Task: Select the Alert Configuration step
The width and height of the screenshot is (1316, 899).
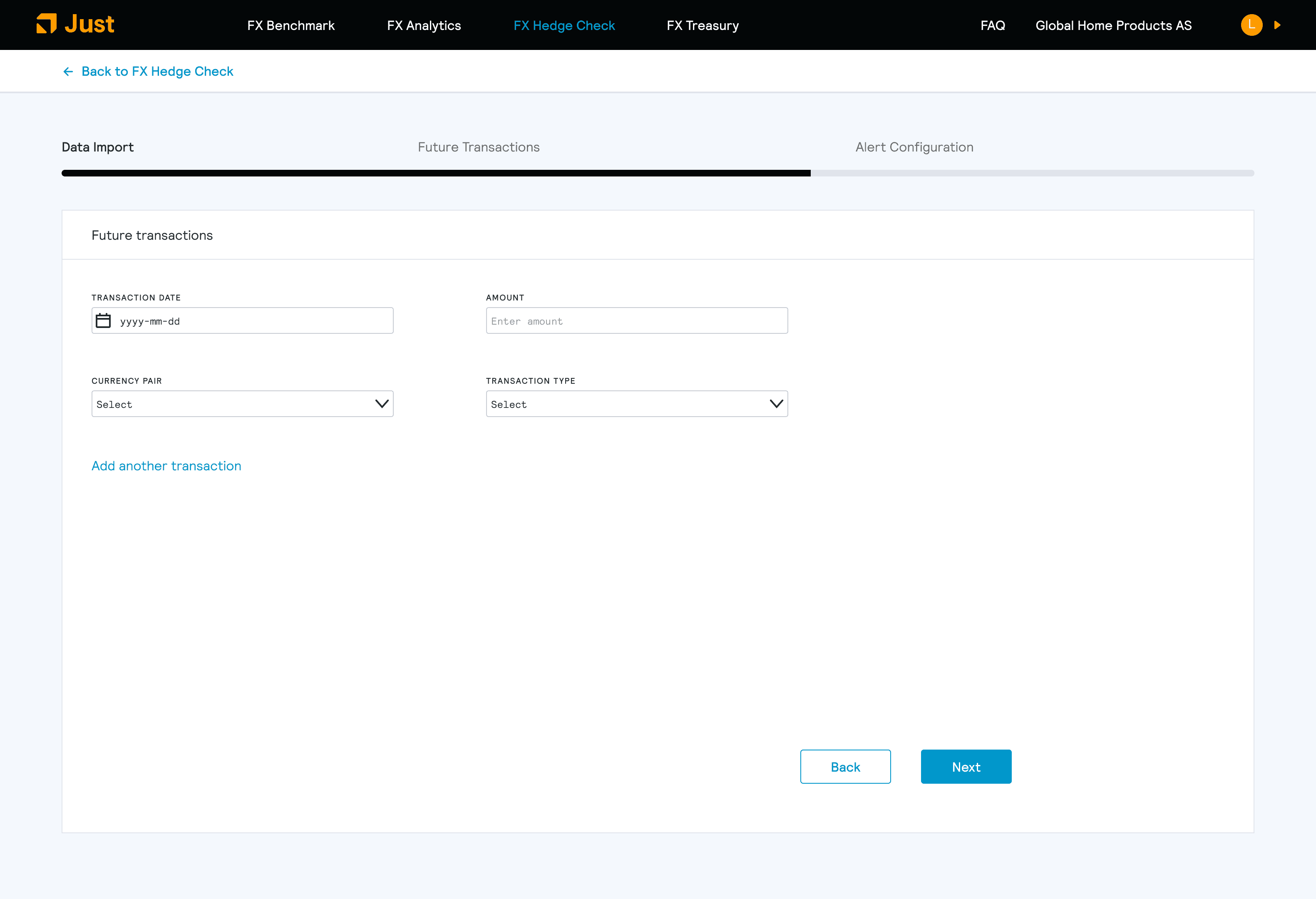Action: pyautogui.click(x=914, y=147)
